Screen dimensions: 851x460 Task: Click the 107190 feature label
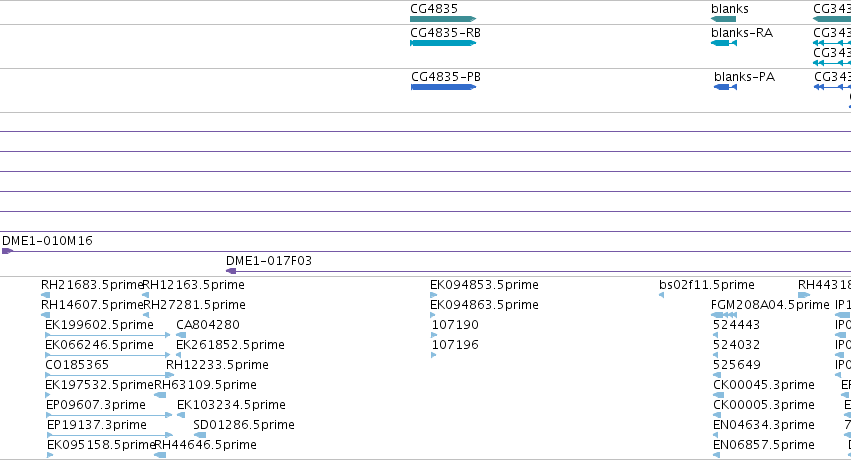click(455, 325)
